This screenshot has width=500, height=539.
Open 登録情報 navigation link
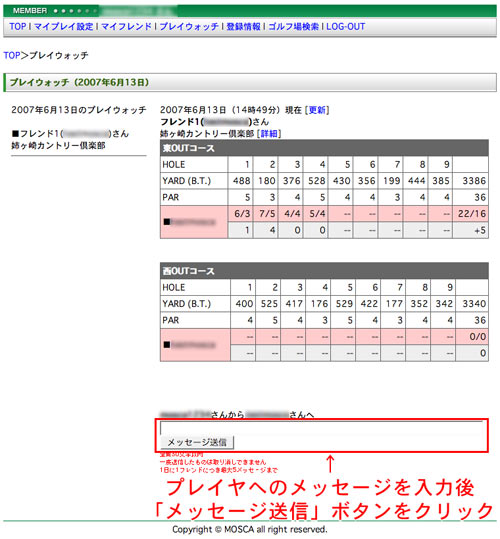coord(243,26)
